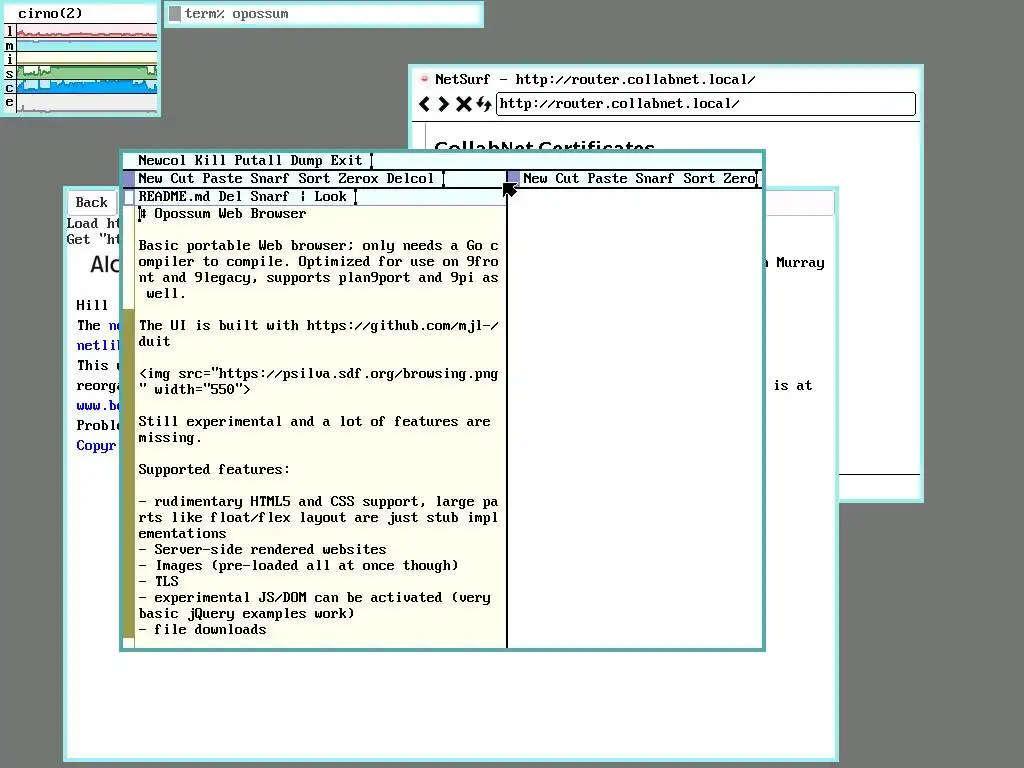1024x768 pixels.
Task: Click 'term% opossum' text in the terminal window
Action: click(x=236, y=14)
